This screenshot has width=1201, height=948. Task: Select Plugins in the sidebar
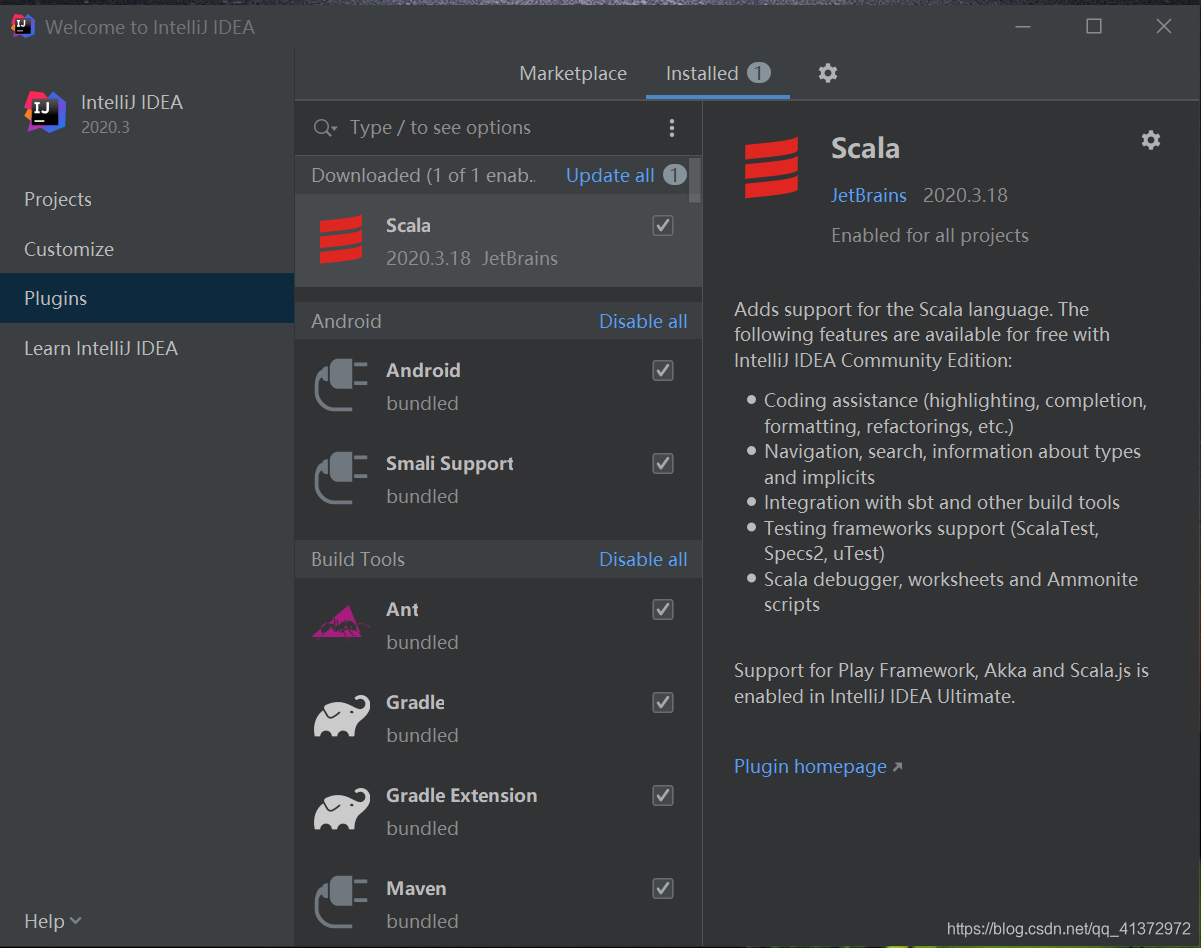[147, 298]
